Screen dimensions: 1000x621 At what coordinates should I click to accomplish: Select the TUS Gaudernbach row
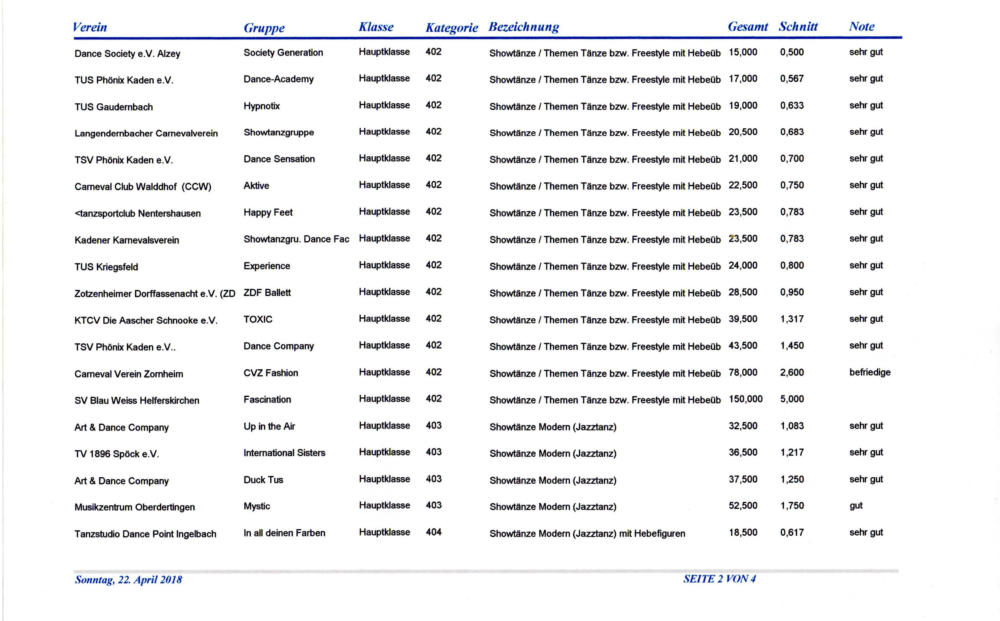pyautogui.click(x=487, y=106)
